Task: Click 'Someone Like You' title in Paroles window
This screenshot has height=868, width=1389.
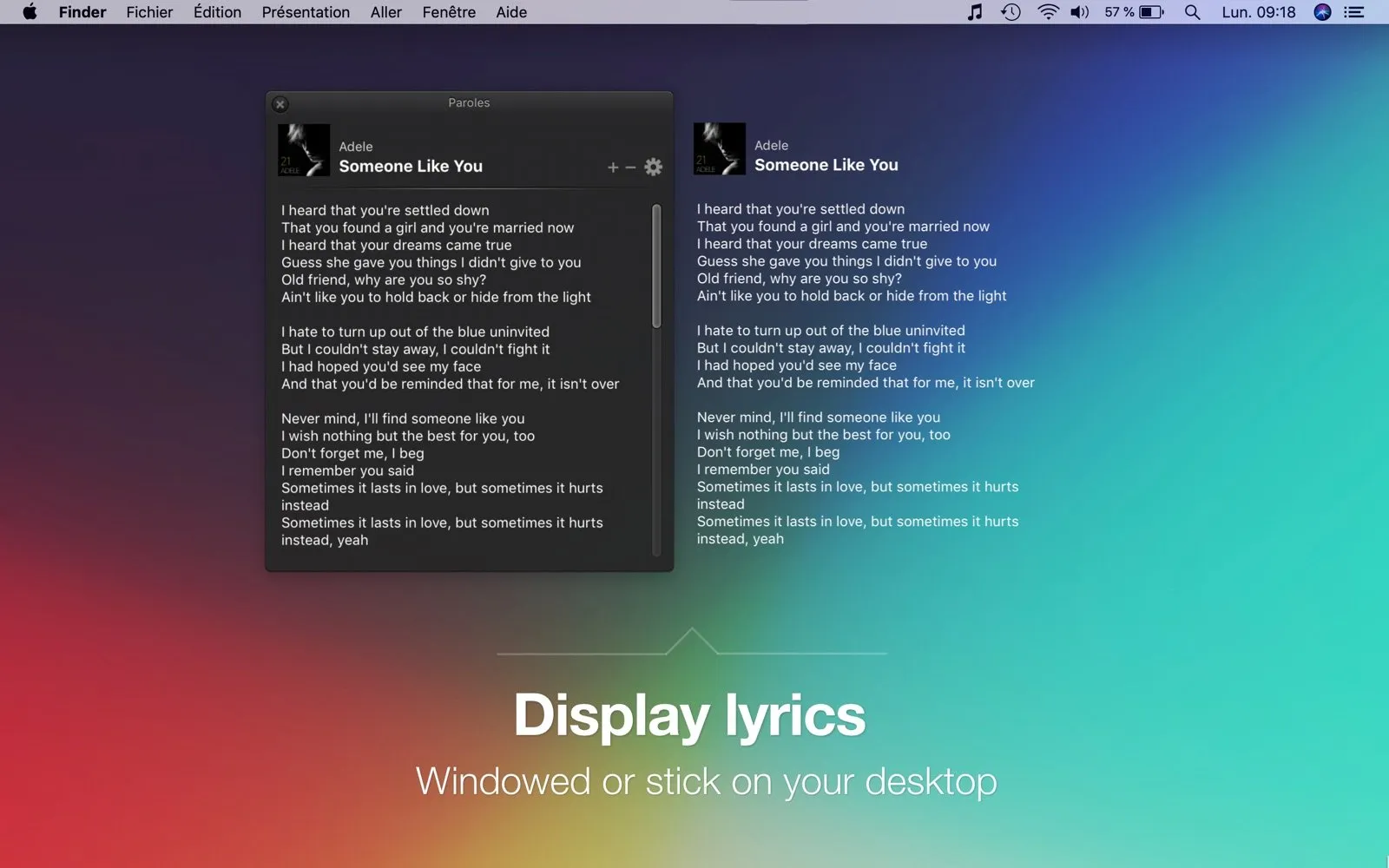Action: click(411, 167)
